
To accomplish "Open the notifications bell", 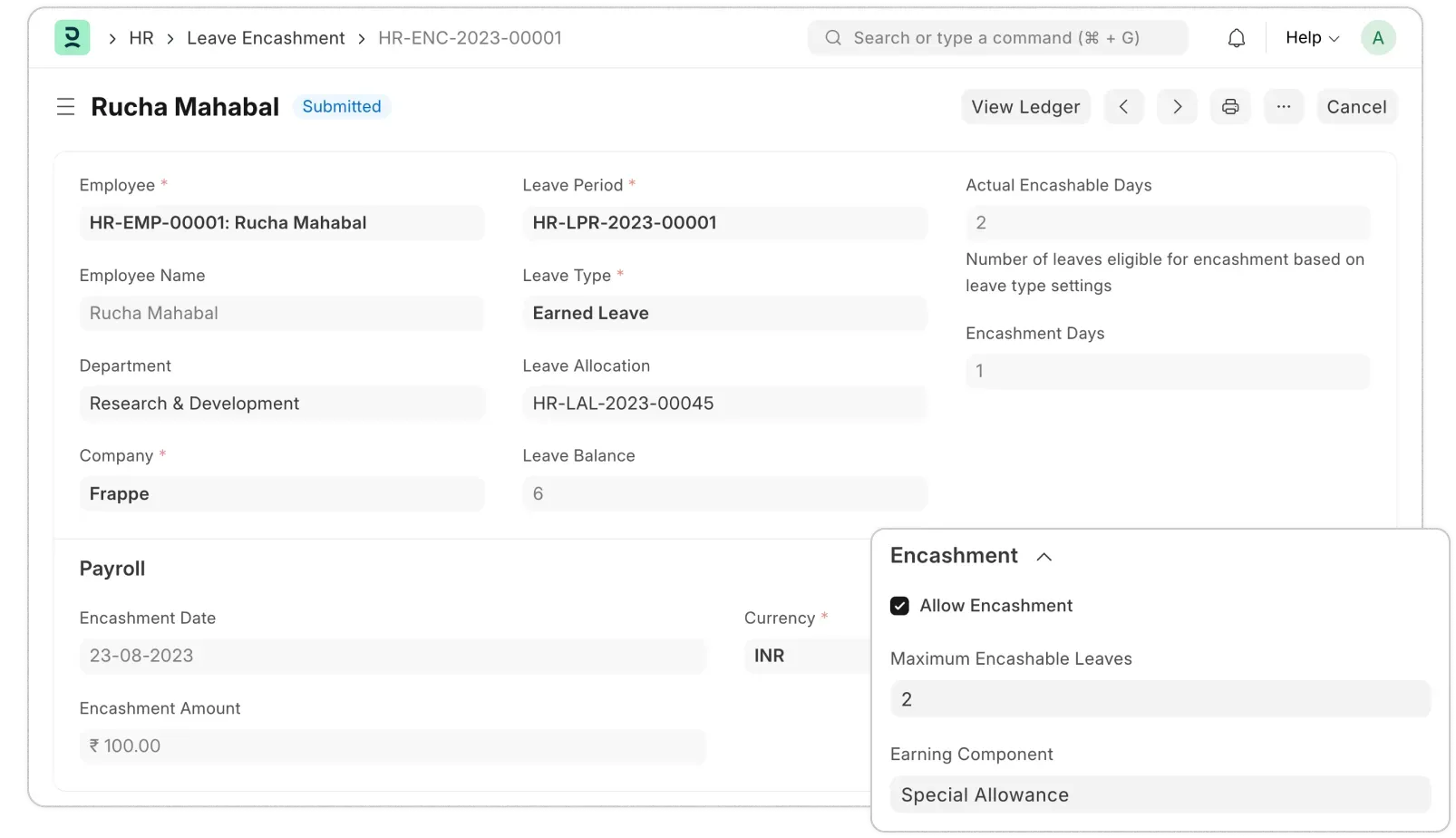I will pyautogui.click(x=1236, y=38).
